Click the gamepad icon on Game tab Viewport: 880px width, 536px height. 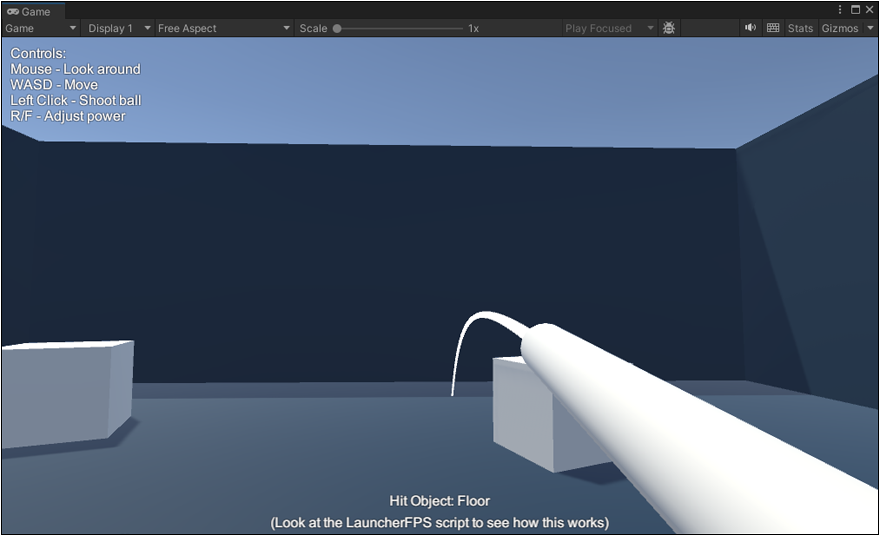(13, 12)
